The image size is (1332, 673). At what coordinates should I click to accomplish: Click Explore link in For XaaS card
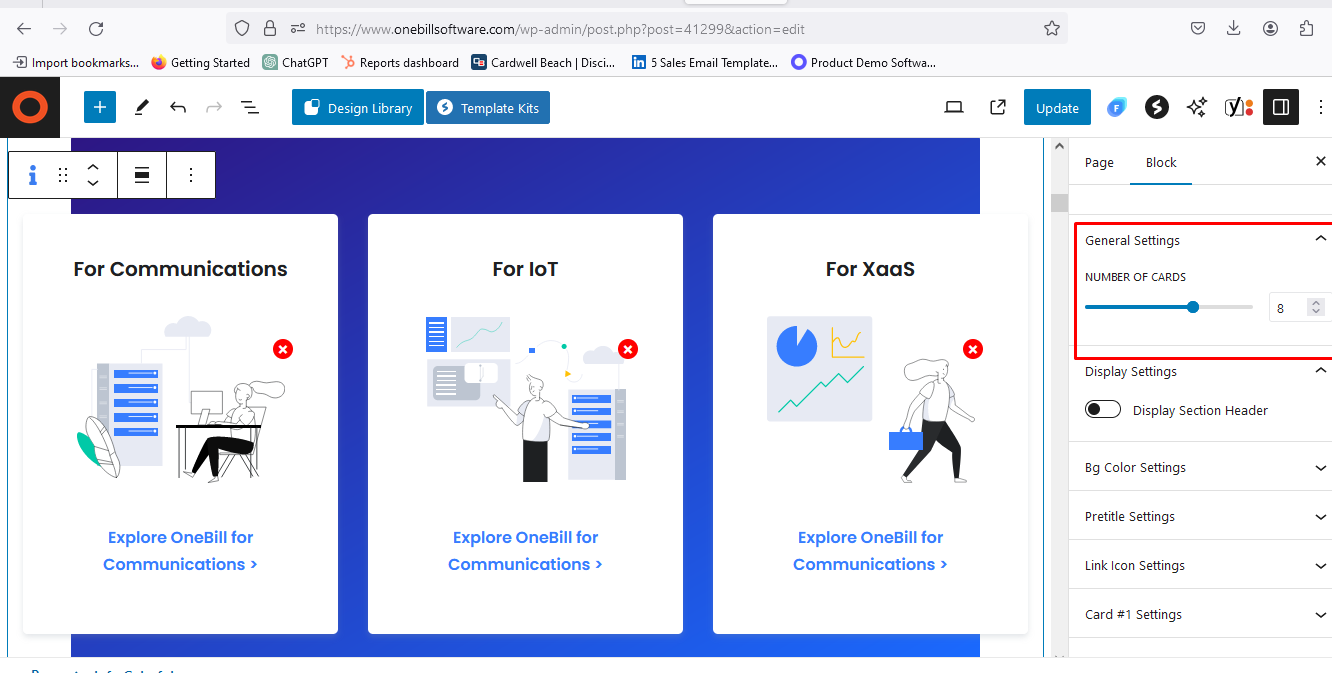pyautogui.click(x=870, y=551)
